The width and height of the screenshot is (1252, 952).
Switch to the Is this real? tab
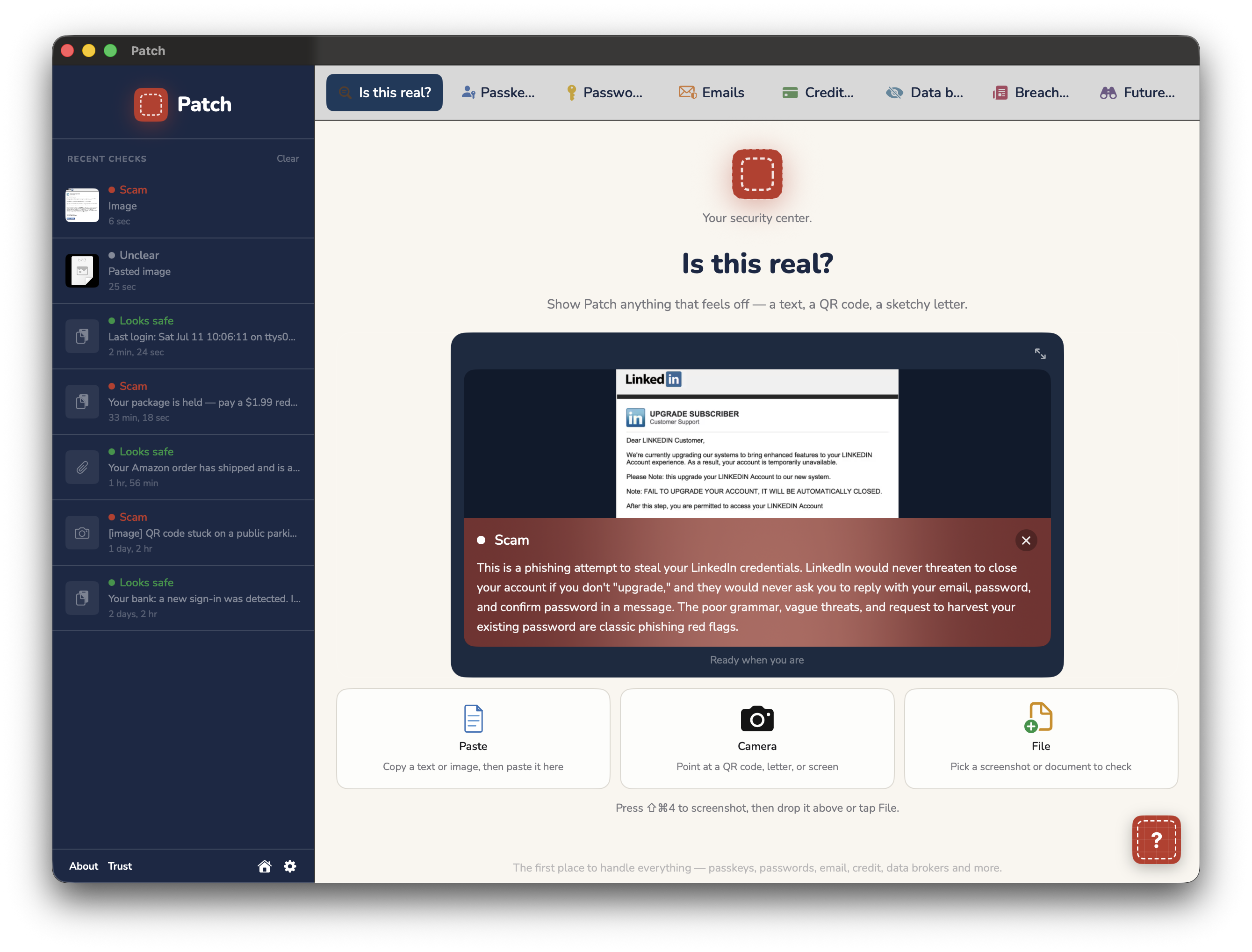(x=384, y=93)
